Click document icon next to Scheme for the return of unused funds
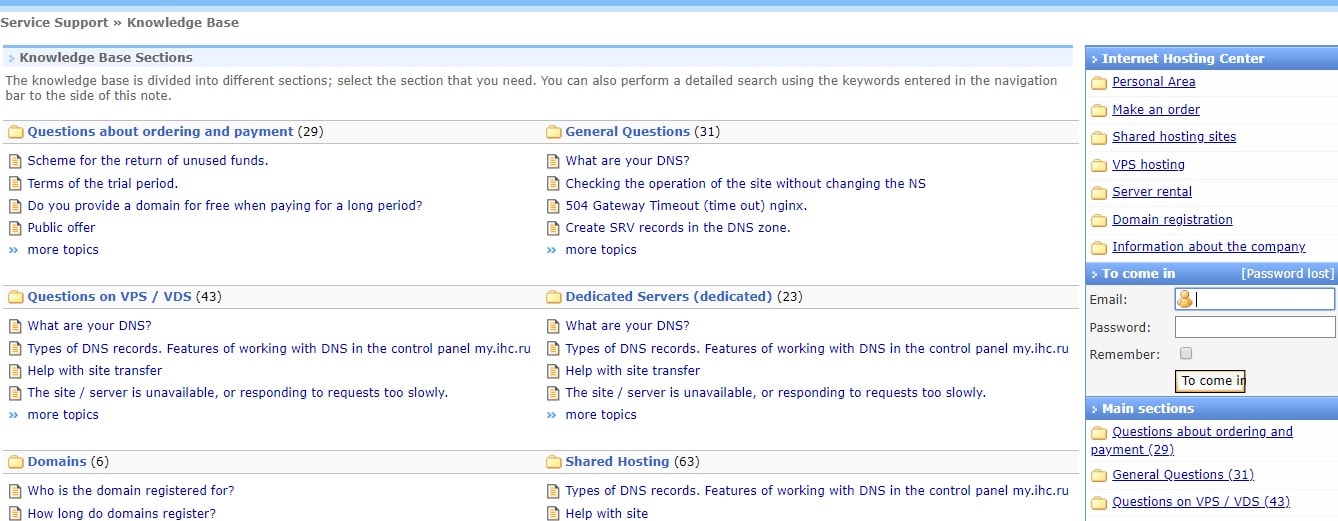The height and width of the screenshot is (521, 1338). (x=15, y=161)
